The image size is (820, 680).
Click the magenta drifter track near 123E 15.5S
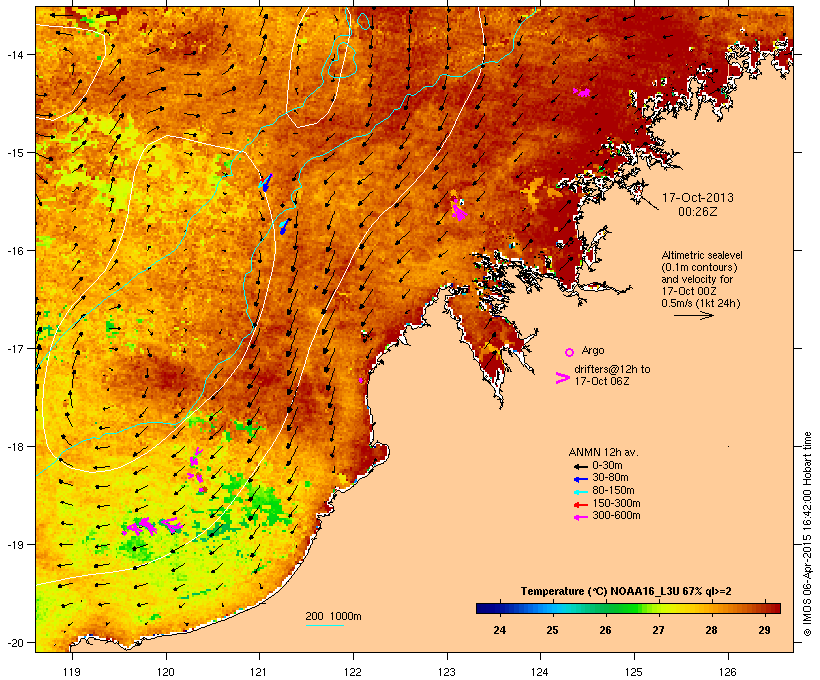click(459, 209)
